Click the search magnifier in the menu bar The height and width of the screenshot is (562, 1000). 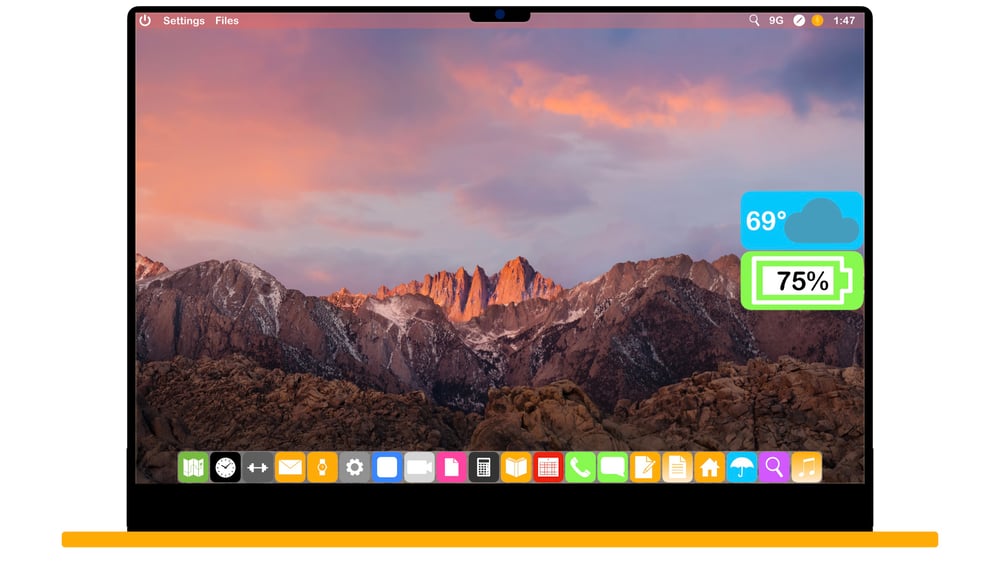(754, 20)
